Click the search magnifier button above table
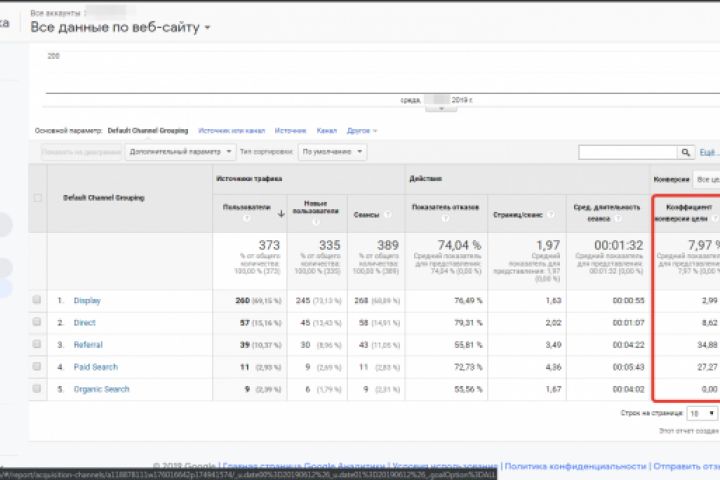 tap(686, 152)
